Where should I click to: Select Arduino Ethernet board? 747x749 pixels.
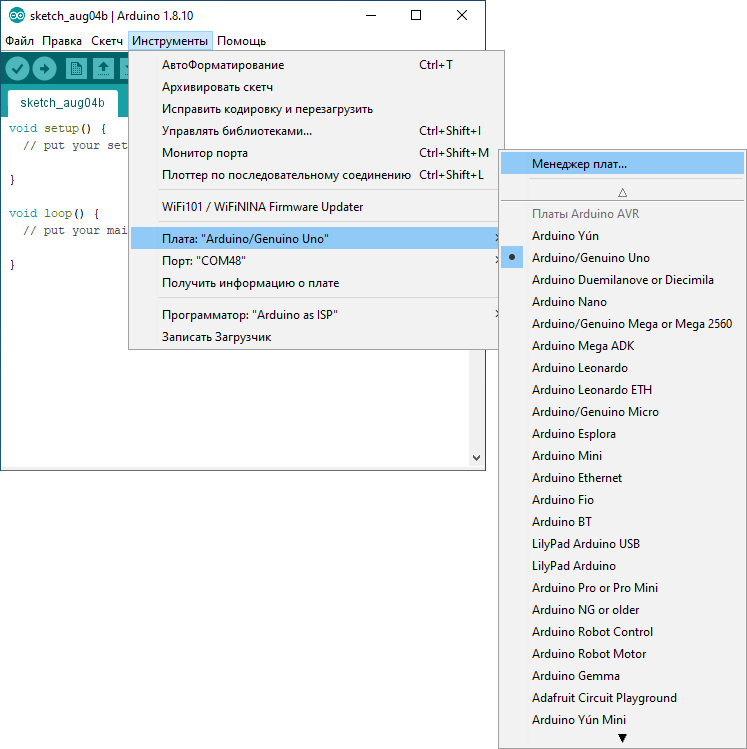[622, 478]
